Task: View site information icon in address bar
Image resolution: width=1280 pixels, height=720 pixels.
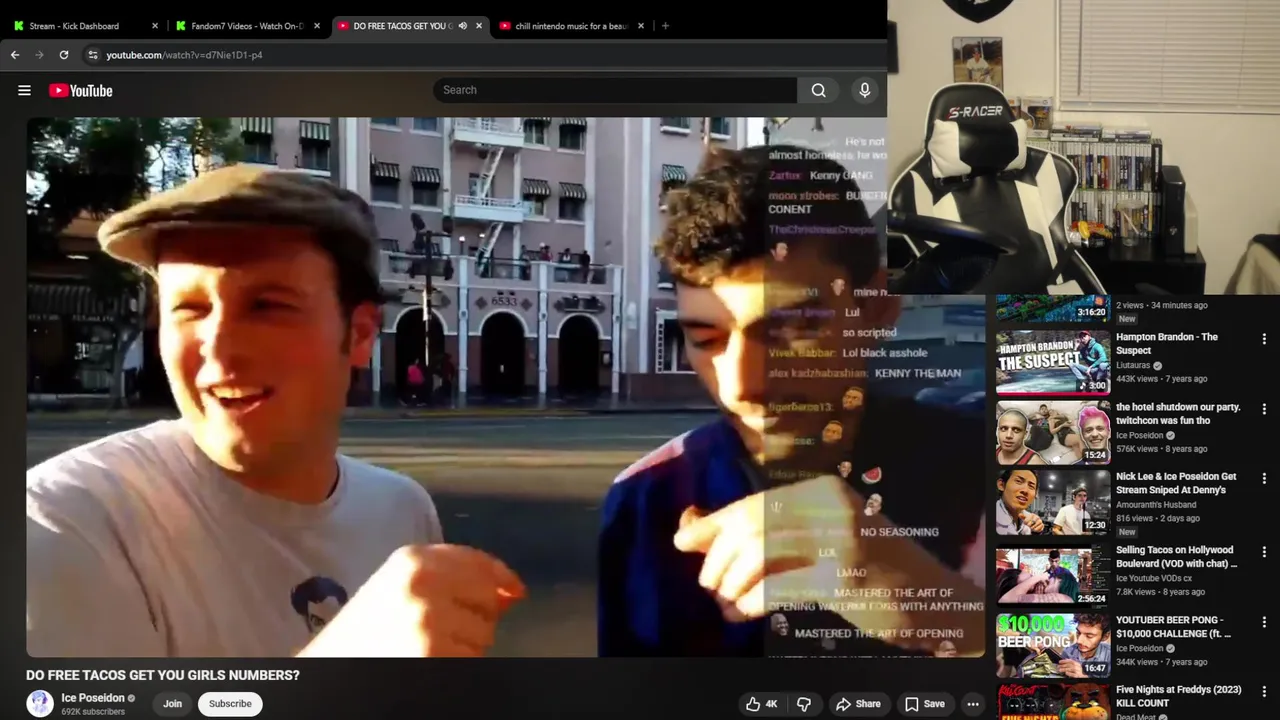Action: (92, 55)
